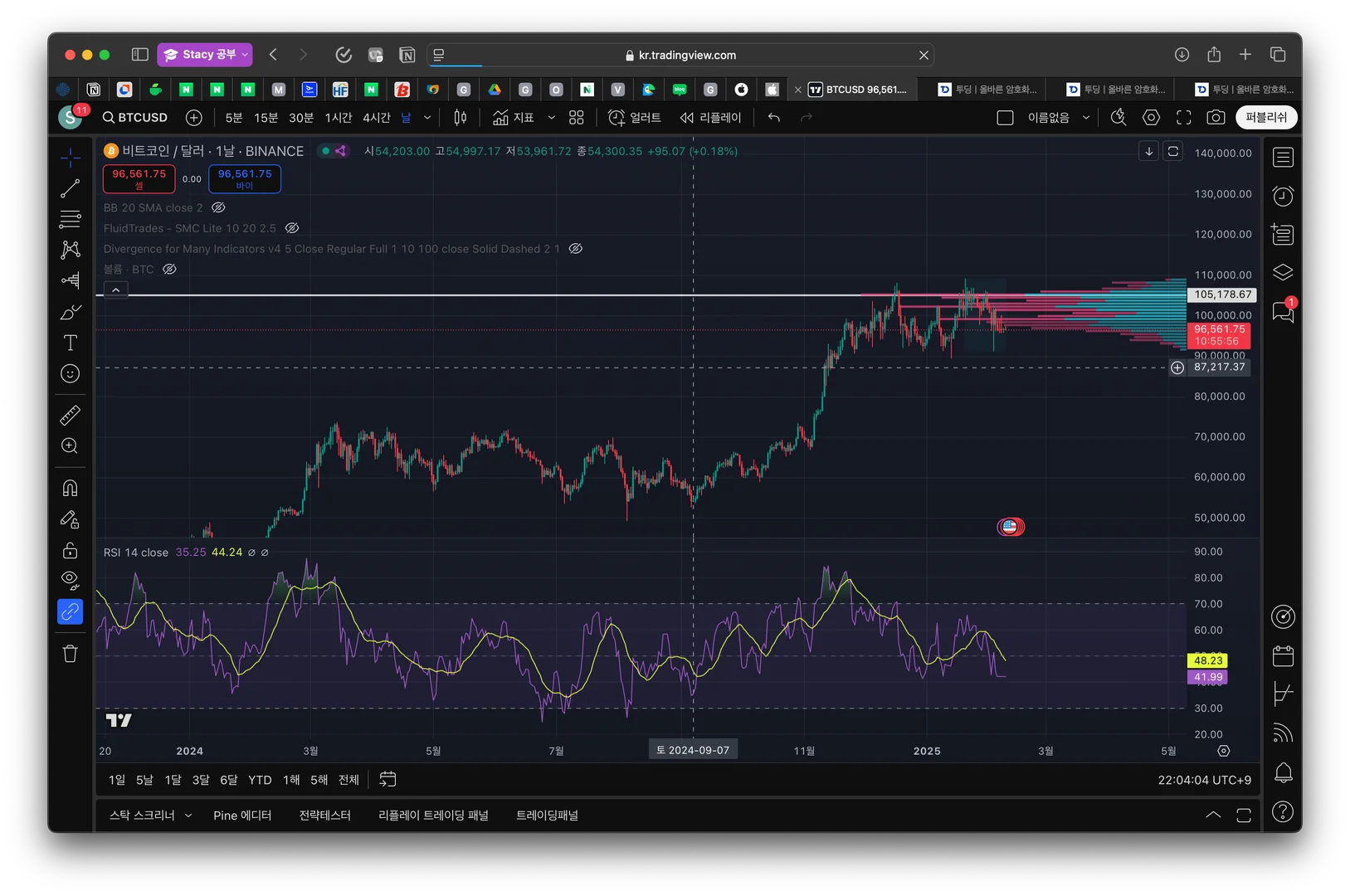Collapse the indicator legend with chevron
Screen dimensions: 1350x896
point(116,290)
